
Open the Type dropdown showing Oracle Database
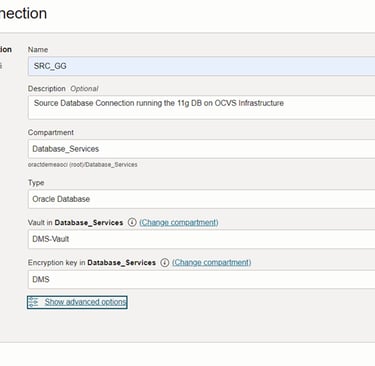click(x=201, y=199)
